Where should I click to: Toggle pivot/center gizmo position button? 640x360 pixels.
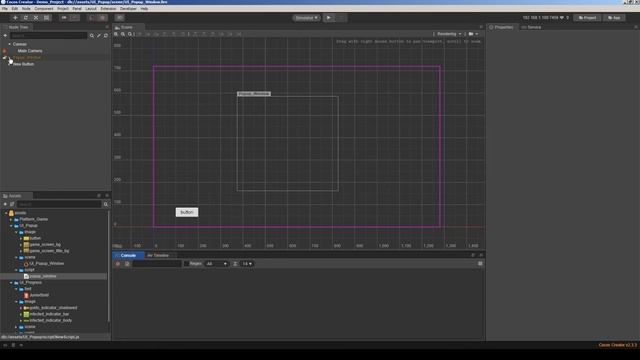pos(64,18)
